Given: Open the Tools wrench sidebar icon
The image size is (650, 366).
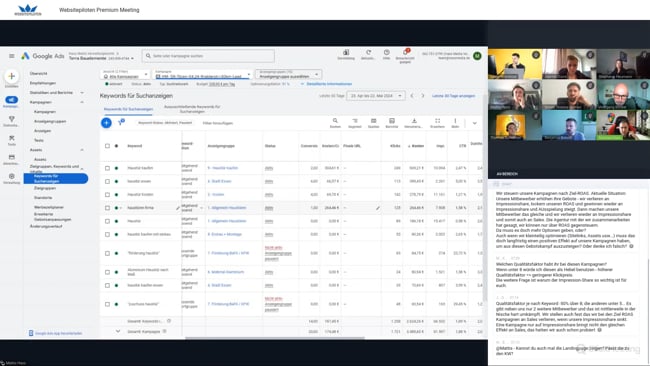Looking at the screenshot, I should 12,138.
